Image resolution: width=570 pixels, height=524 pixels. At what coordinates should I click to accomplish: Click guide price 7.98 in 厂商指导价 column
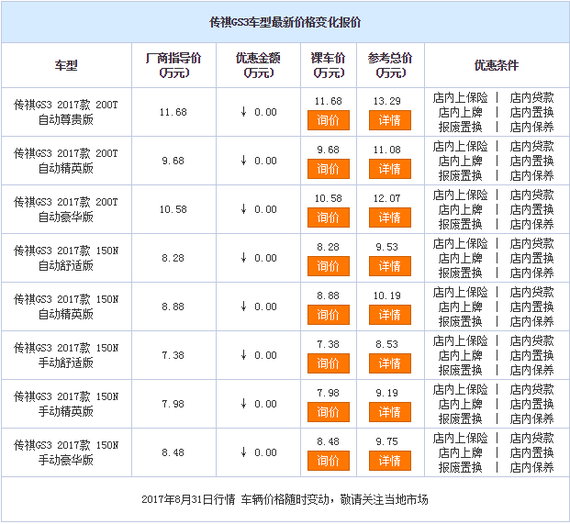coord(173,404)
